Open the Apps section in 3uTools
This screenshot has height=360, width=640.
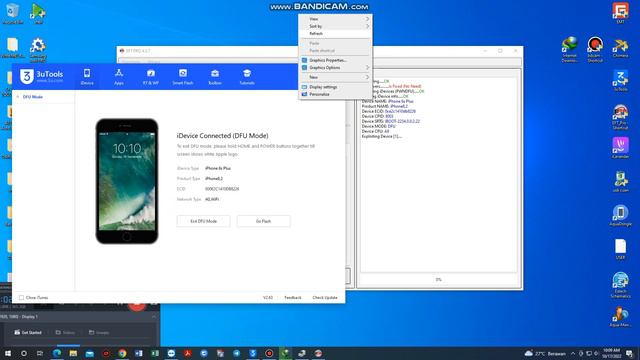[119, 76]
